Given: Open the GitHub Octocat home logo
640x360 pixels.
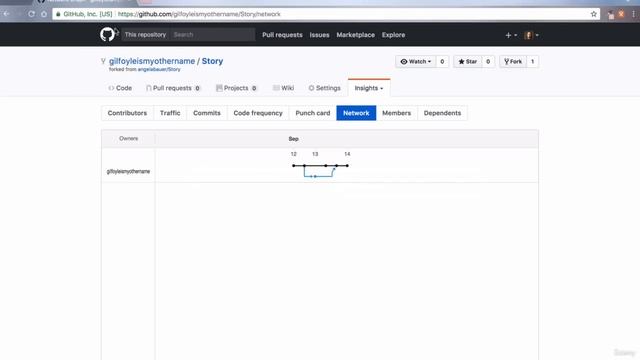Looking at the screenshot, I should [x=107, y=35].
